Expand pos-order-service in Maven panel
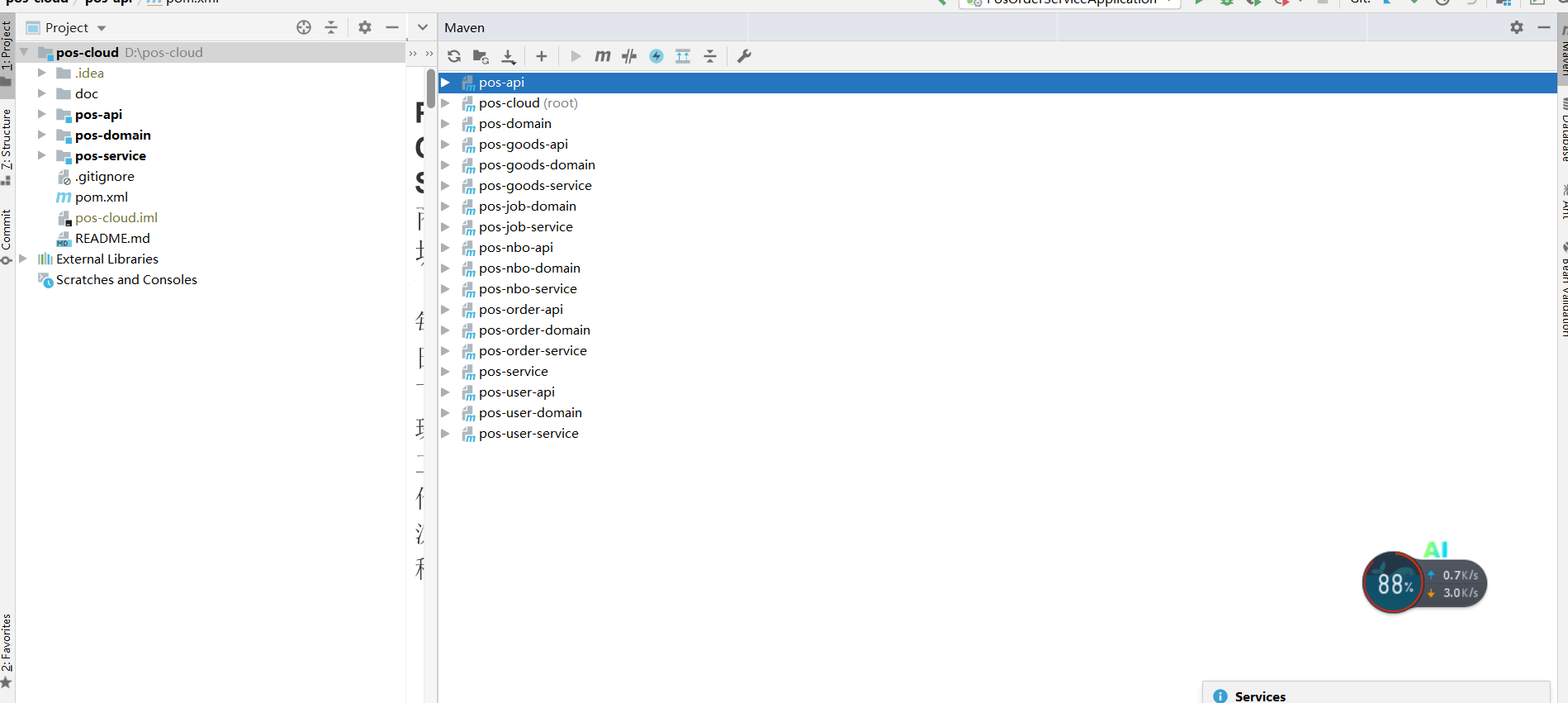 tap(446, 351)
